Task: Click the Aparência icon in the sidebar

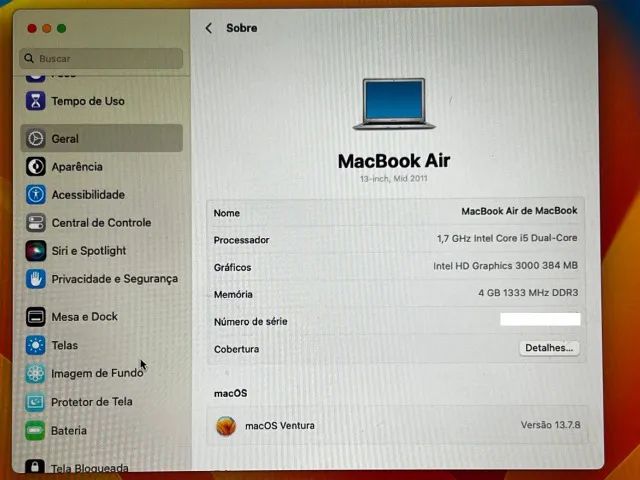Action: click(x=36, y=167)
